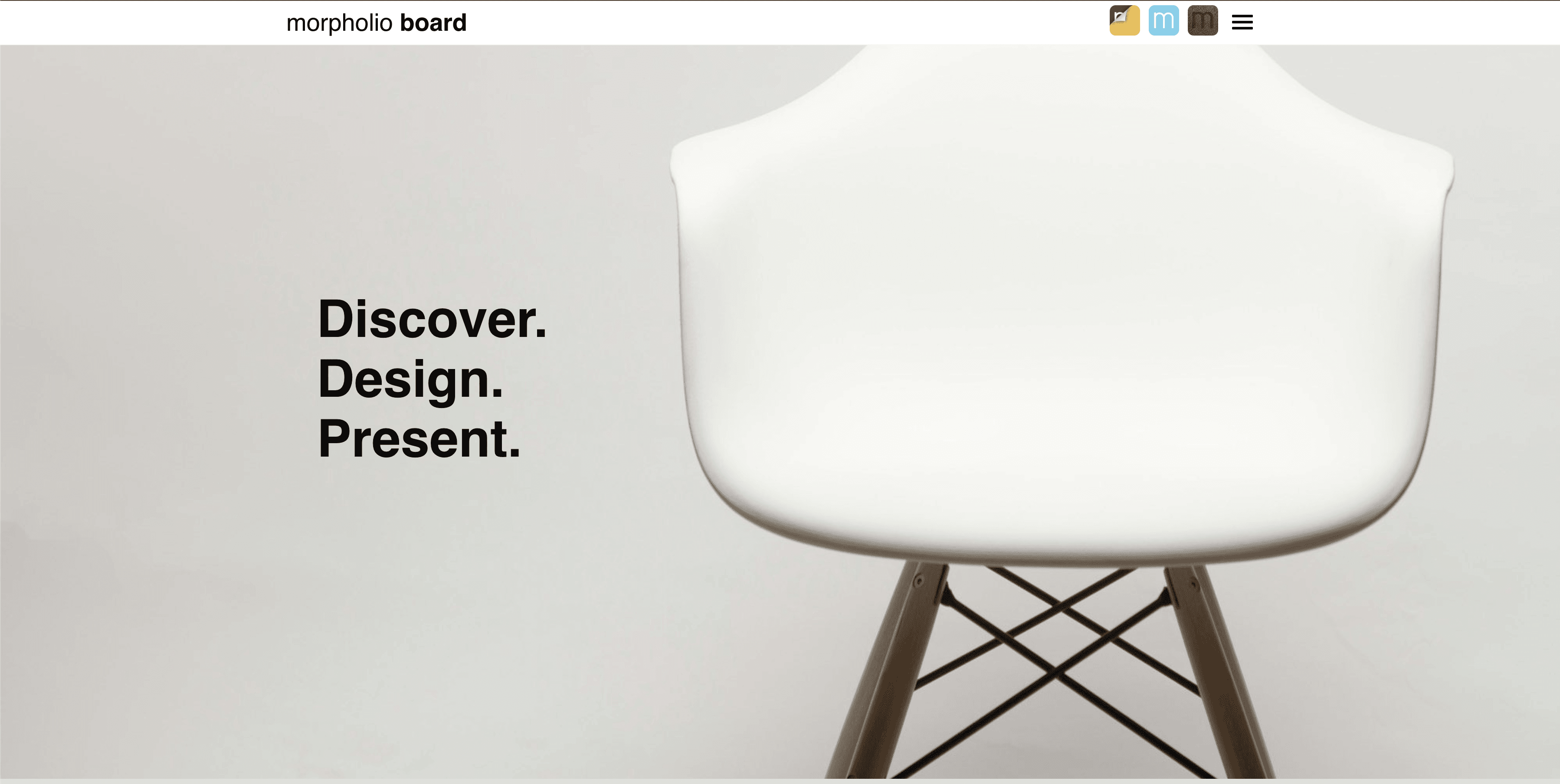The height and width of the screenshot is (784, 1560).
Task: Click the middle bar of hamburger icon
Action: tap(1242, 23)
